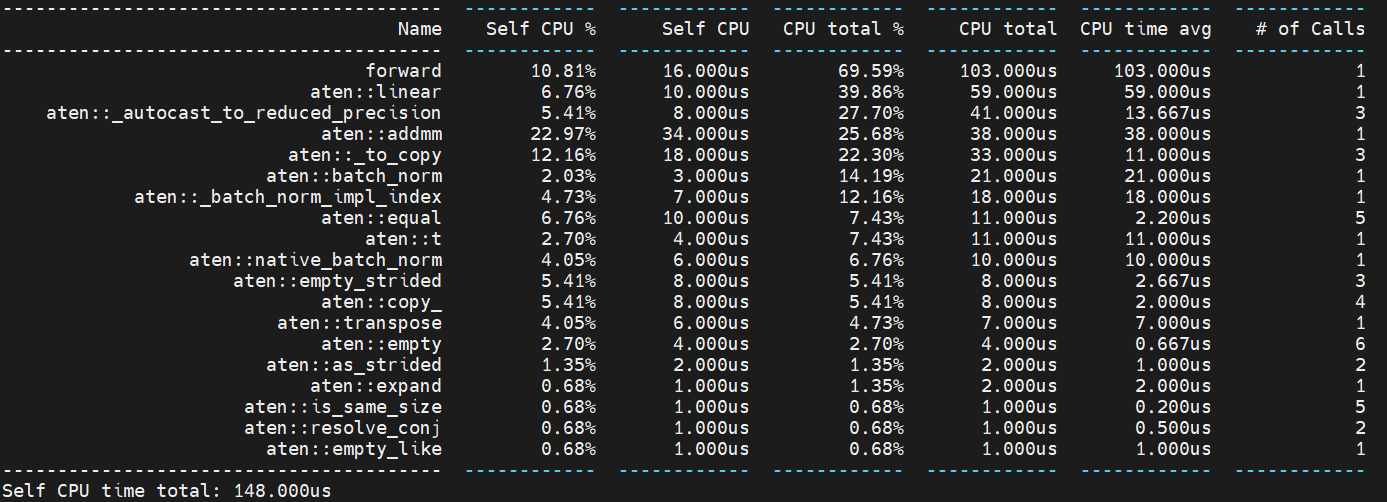Screen dimensions: 1387x502
Task: Click the 2.03% value in aten::batch_norm row
Action: click(x=569, y=176)
